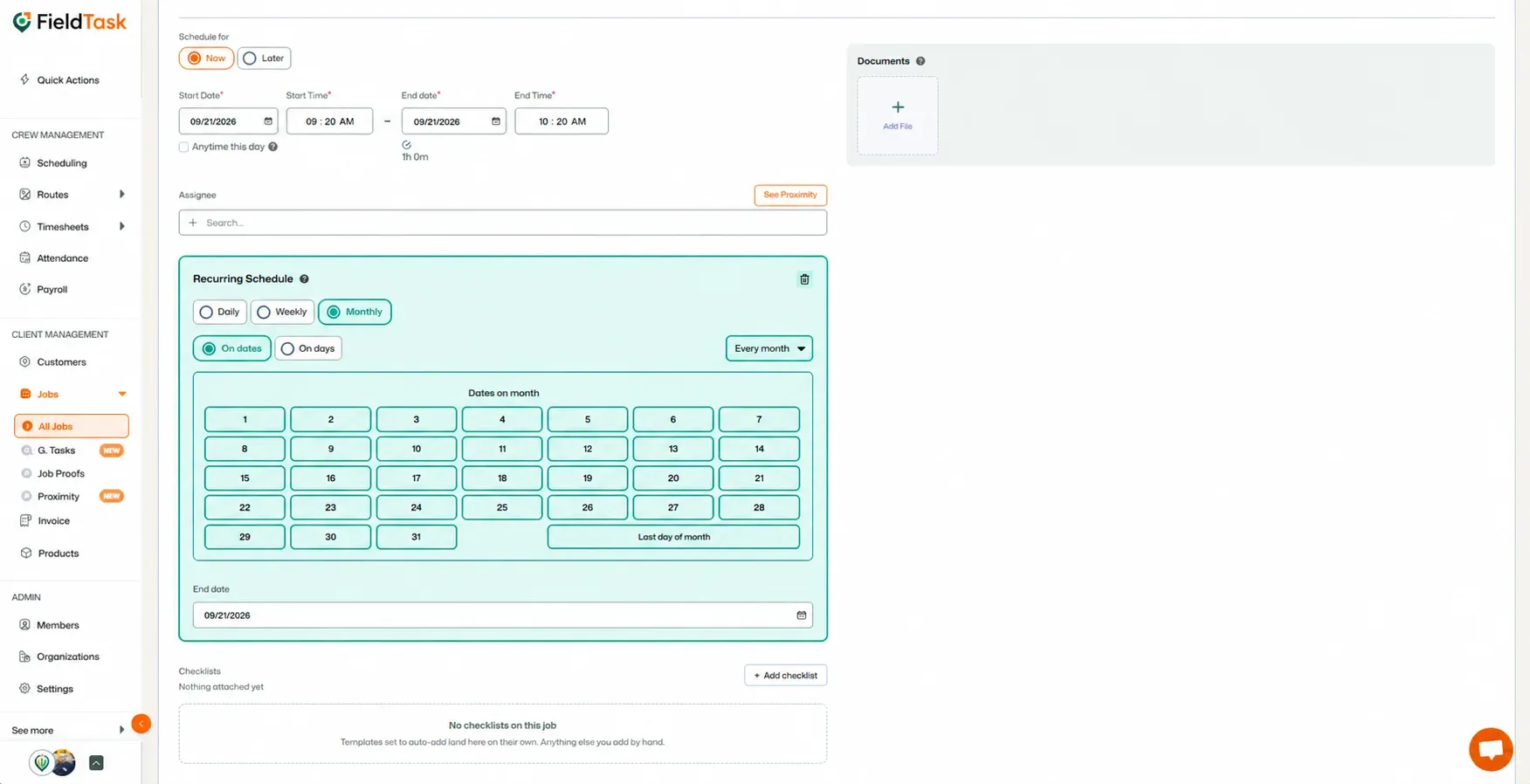1530x784 pixels.
Task: Enable Anytime this day checkbox
Action: [x=183, y=147]
